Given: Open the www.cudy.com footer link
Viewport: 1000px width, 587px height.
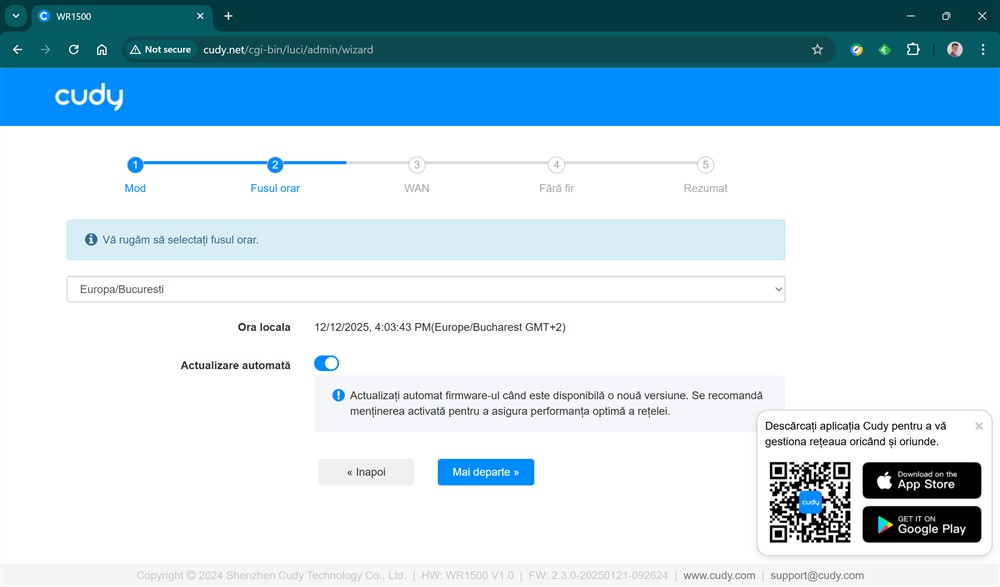Looking at the screenshot, I should click(x=719, y=576).
